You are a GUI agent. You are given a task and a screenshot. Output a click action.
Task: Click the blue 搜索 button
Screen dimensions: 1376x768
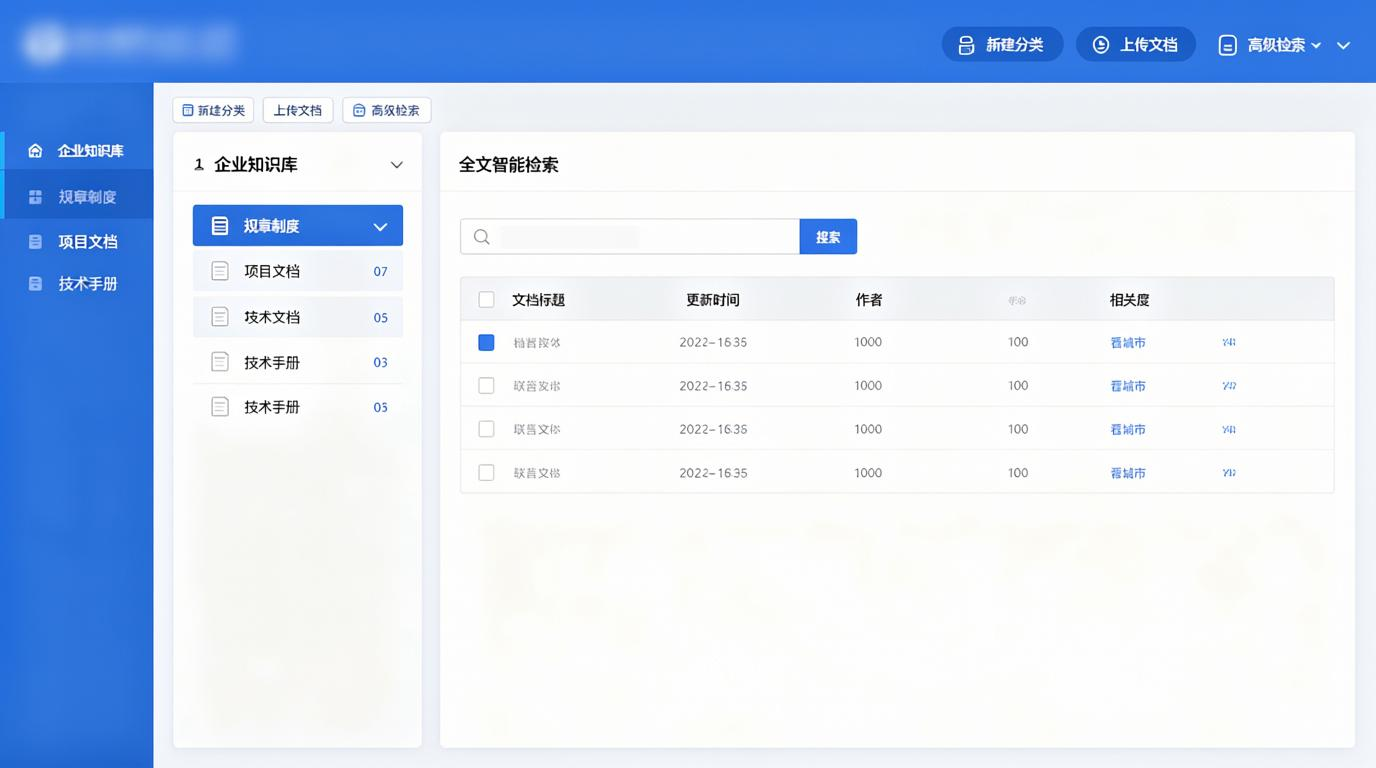pos(828,237)
